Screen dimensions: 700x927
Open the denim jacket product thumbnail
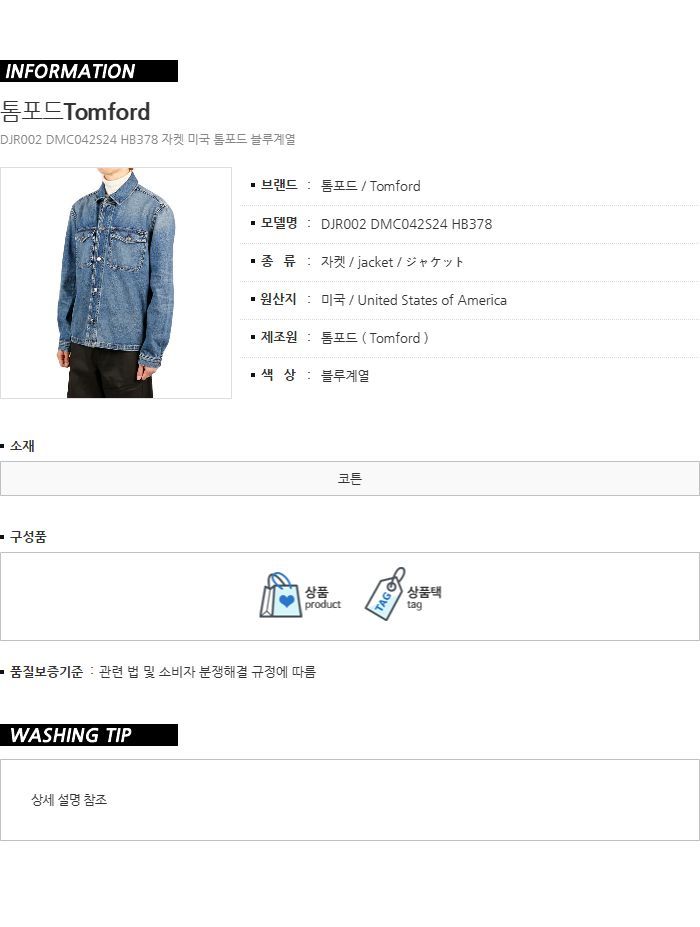pos(116,283)
